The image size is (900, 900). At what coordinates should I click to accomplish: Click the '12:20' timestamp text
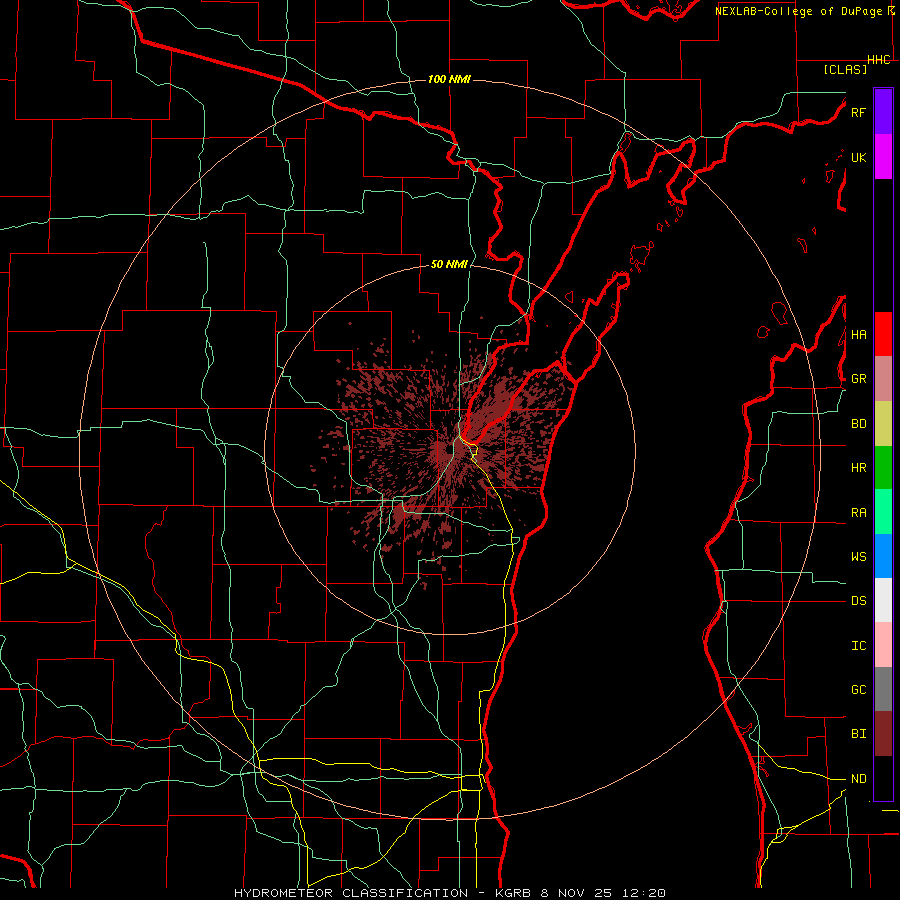643,893
